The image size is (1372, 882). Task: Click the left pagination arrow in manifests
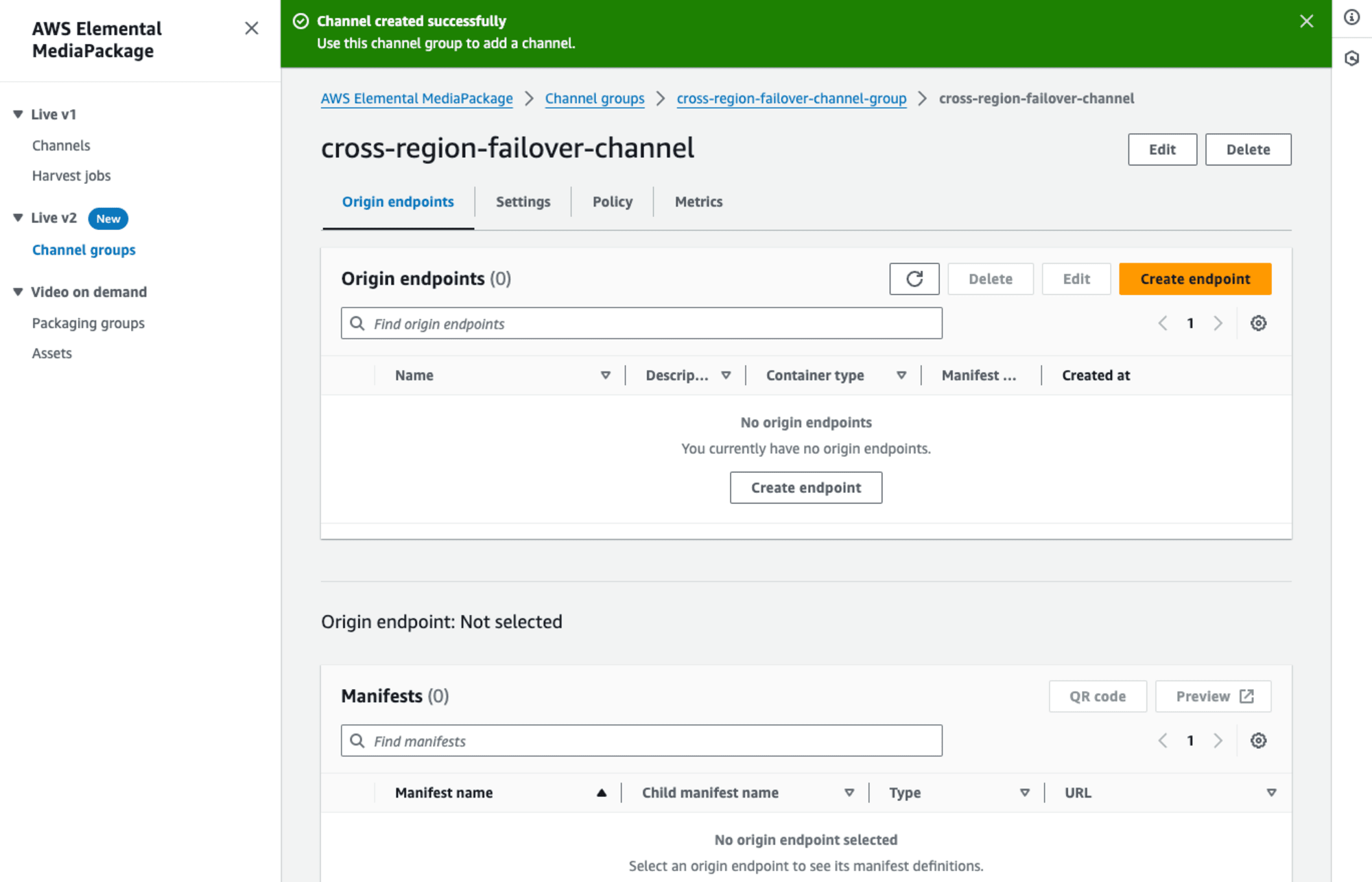pyautogui.click(x=1163, y=741)
